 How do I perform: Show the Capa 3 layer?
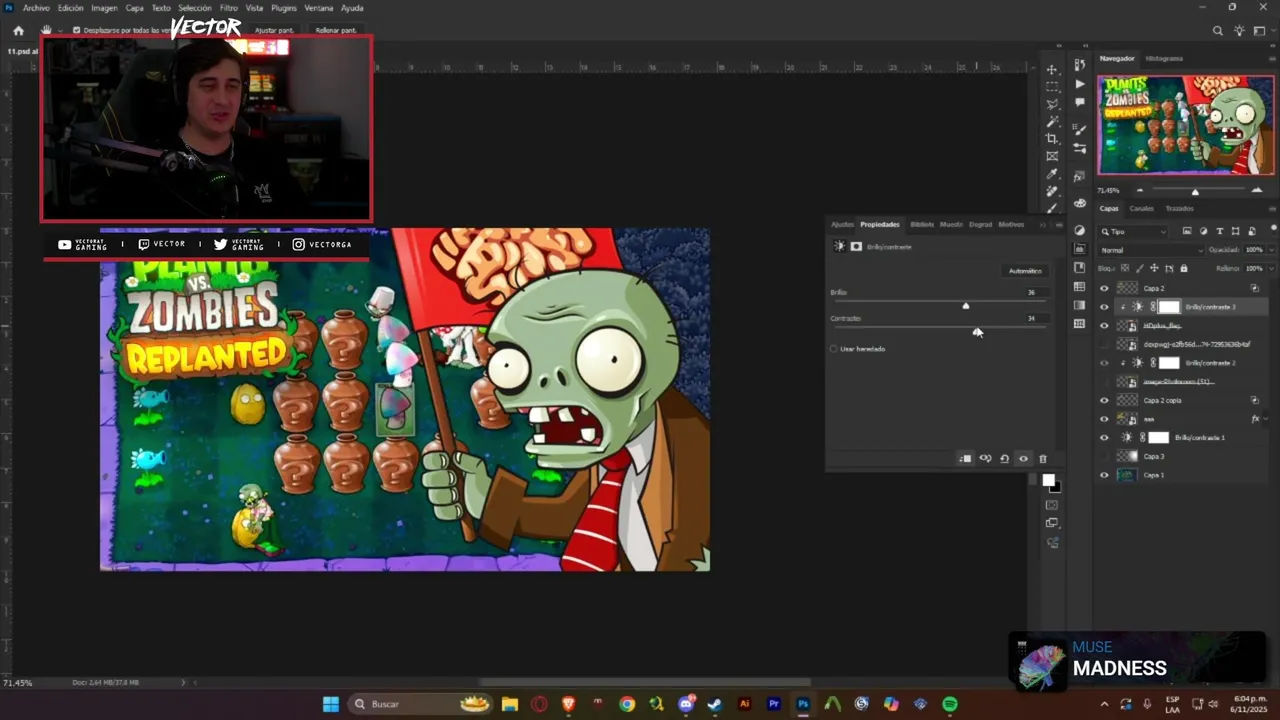[1104, 456]
